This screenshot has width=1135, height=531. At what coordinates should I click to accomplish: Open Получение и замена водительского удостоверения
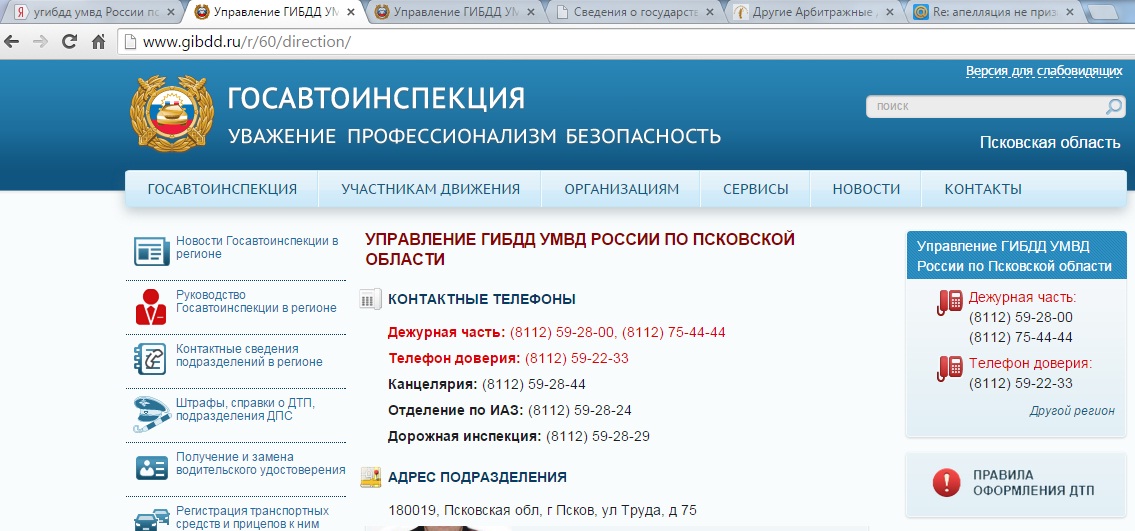[261, 464]
